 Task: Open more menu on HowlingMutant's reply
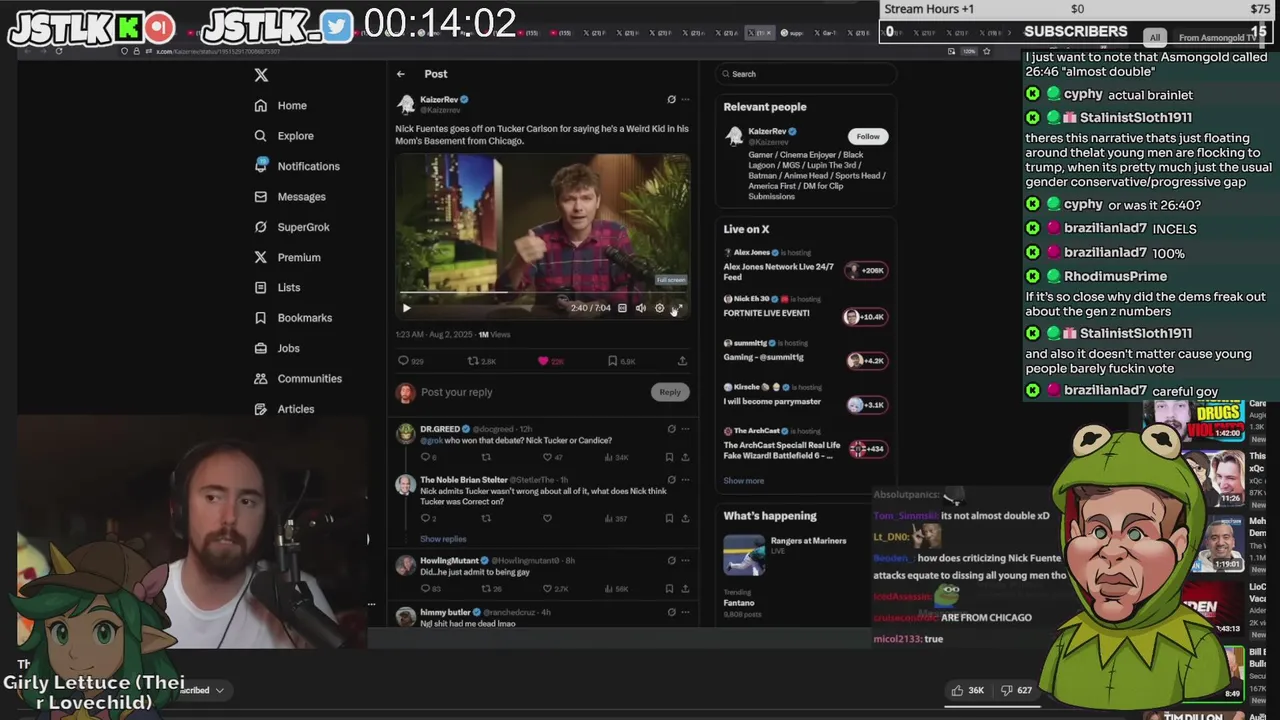685,561
